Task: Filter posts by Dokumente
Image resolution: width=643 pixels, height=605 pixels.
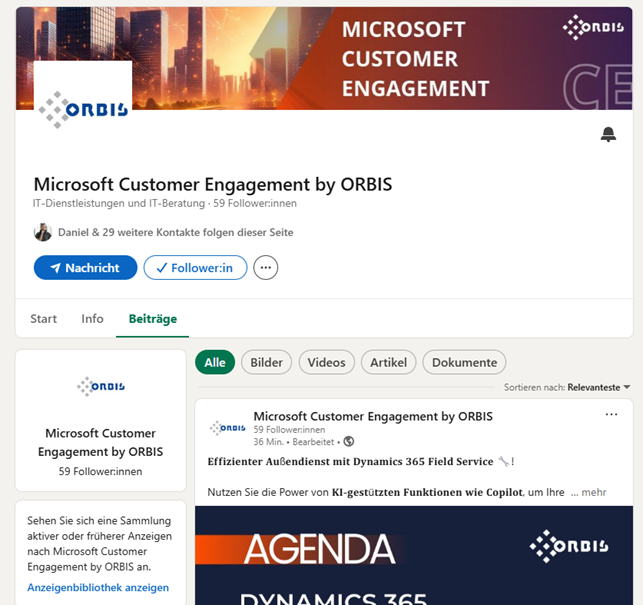Action: 464,363
